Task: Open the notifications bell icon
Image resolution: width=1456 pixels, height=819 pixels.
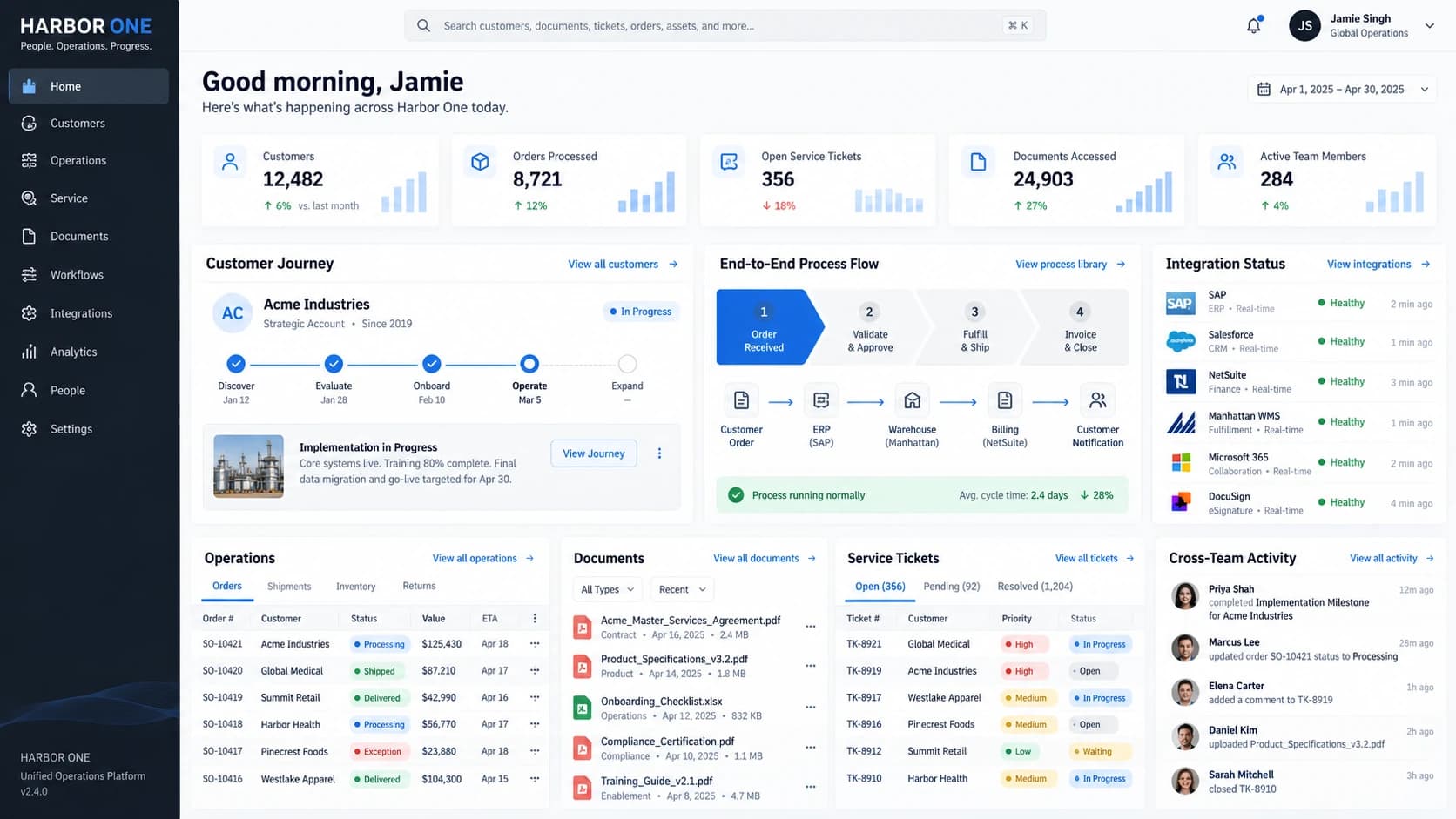Action: tap(1253, 25)
